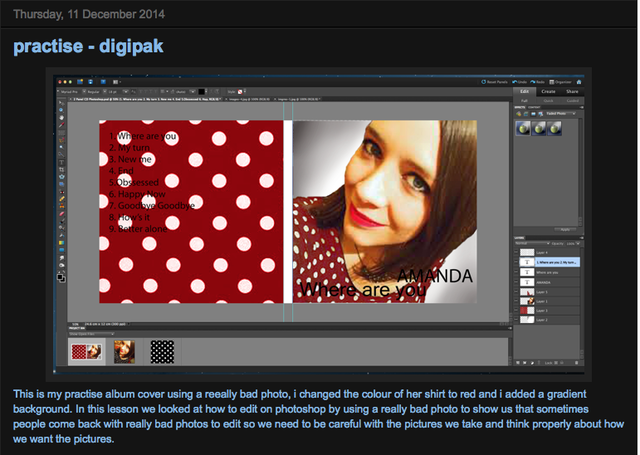Show Filters in the Effects panel
This screenshot has height=455, width=640.
point(518,114)
